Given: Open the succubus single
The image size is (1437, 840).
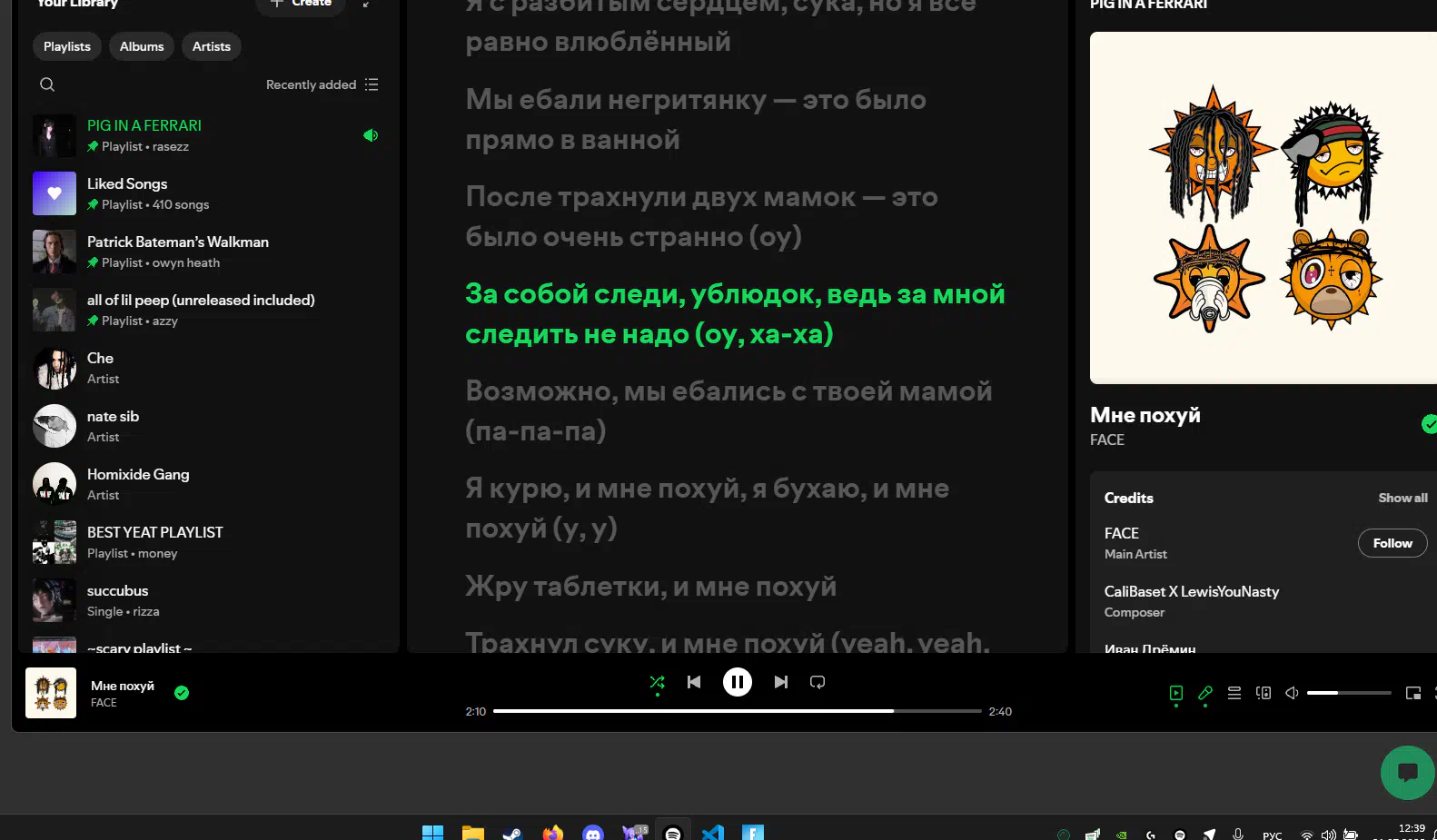Looking at the screenshot, I should 207,600.
